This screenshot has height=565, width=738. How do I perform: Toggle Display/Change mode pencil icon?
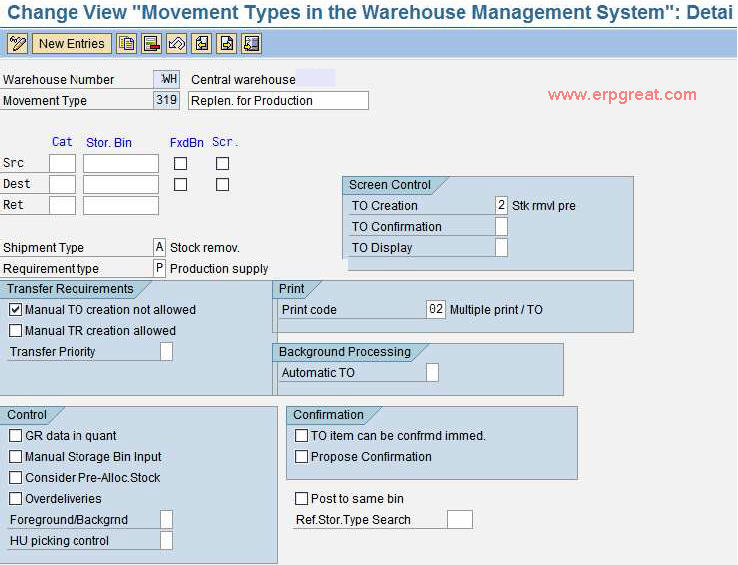[x=17, y=44]
